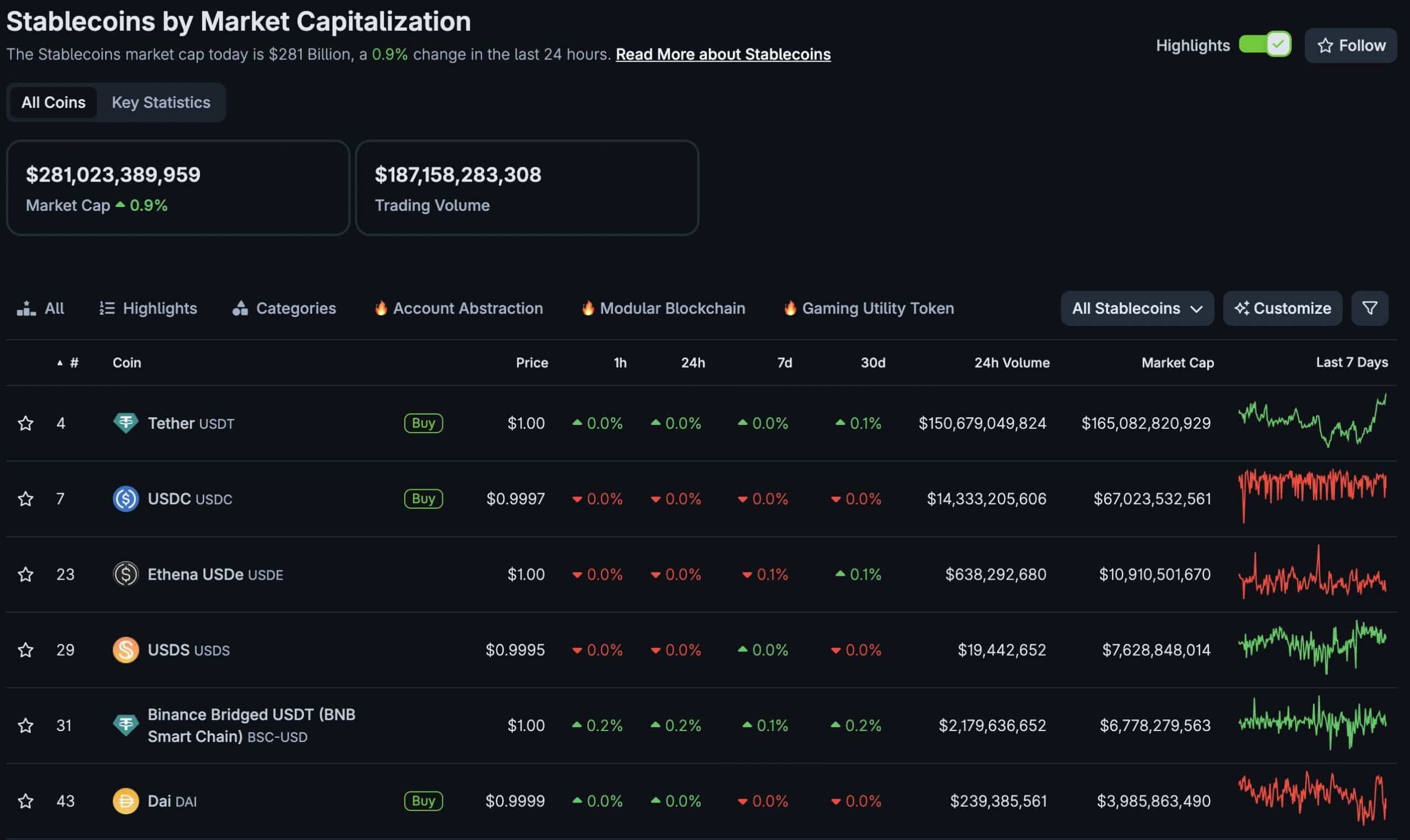Click the flame icon beside Account Abstraction
The height and width of the screenshot is (840, 1410).
(381, 308)
